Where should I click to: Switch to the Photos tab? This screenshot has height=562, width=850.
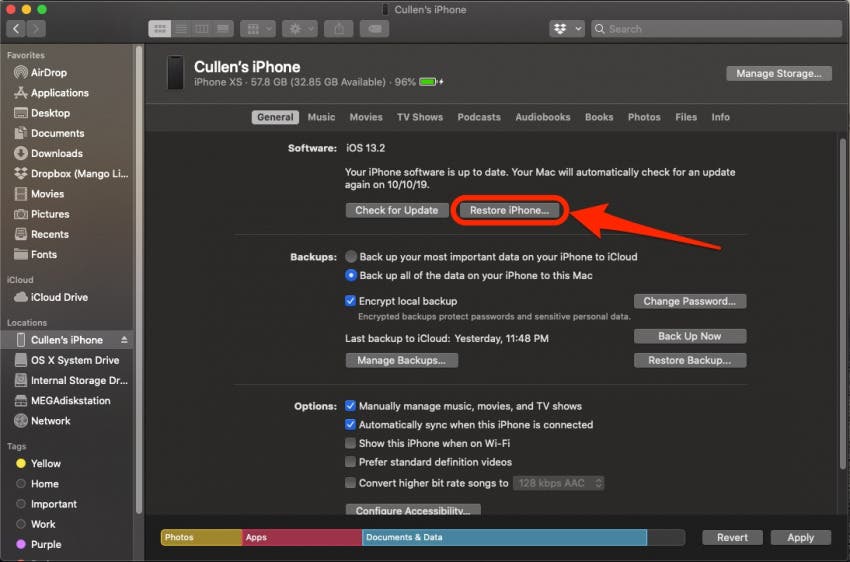[x=644, y=117]
